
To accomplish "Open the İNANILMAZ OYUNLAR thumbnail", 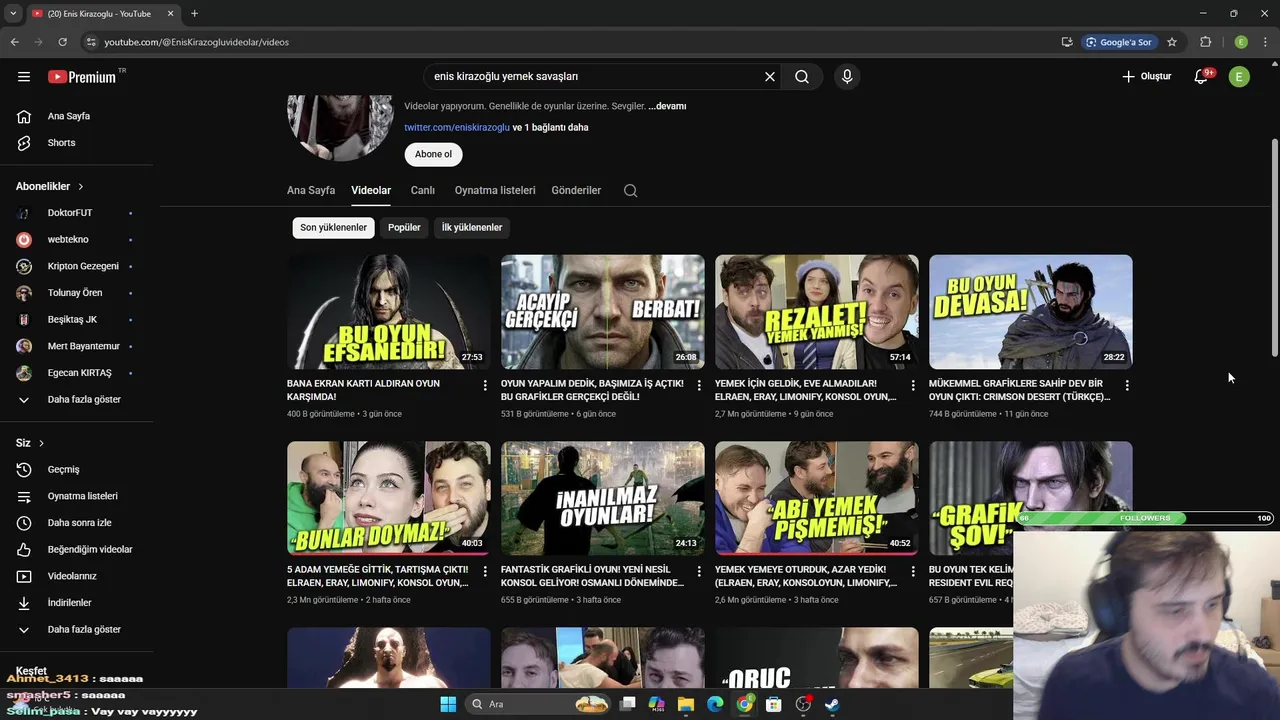I will click(x=603, y=498).
